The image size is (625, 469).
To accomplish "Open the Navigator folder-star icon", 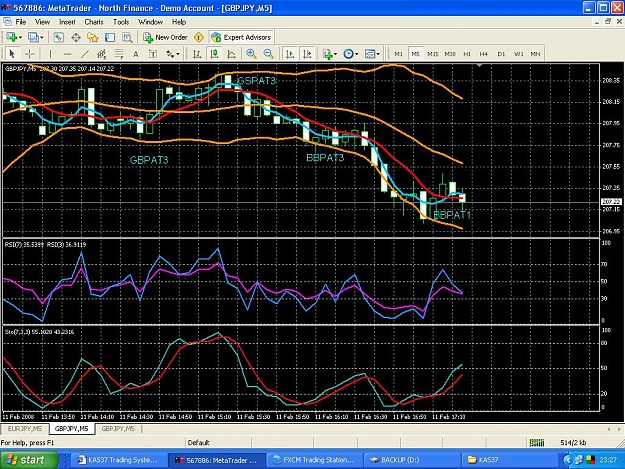I will click(x=92, y=37).
